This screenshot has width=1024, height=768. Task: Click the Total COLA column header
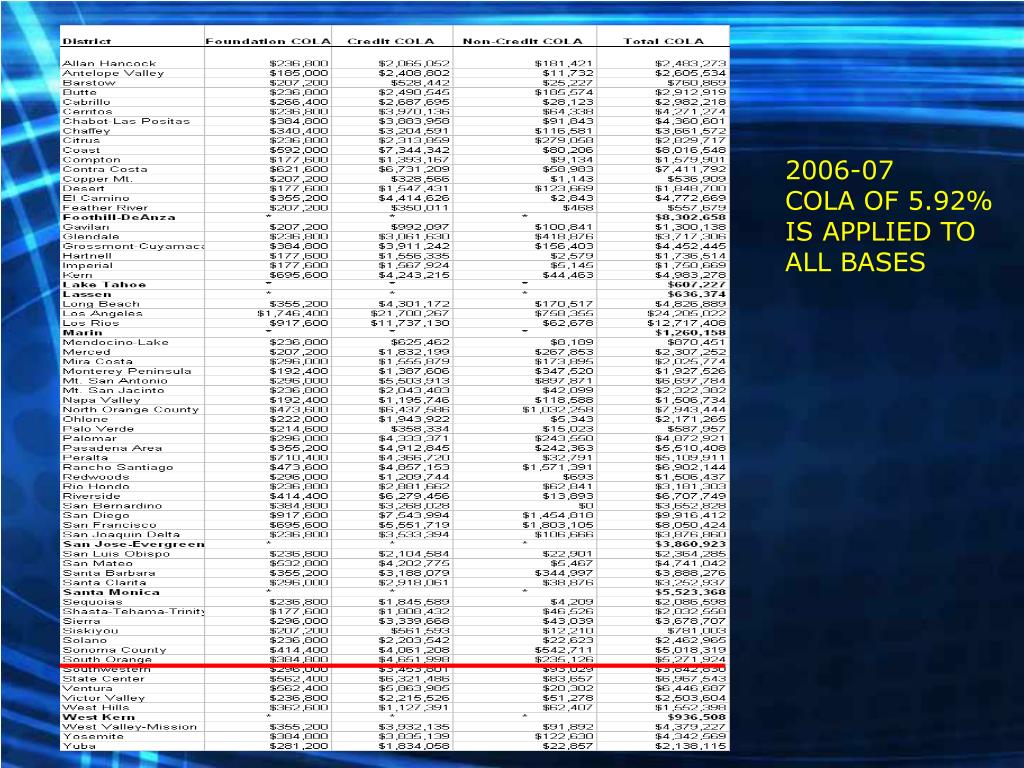(662, 41)
